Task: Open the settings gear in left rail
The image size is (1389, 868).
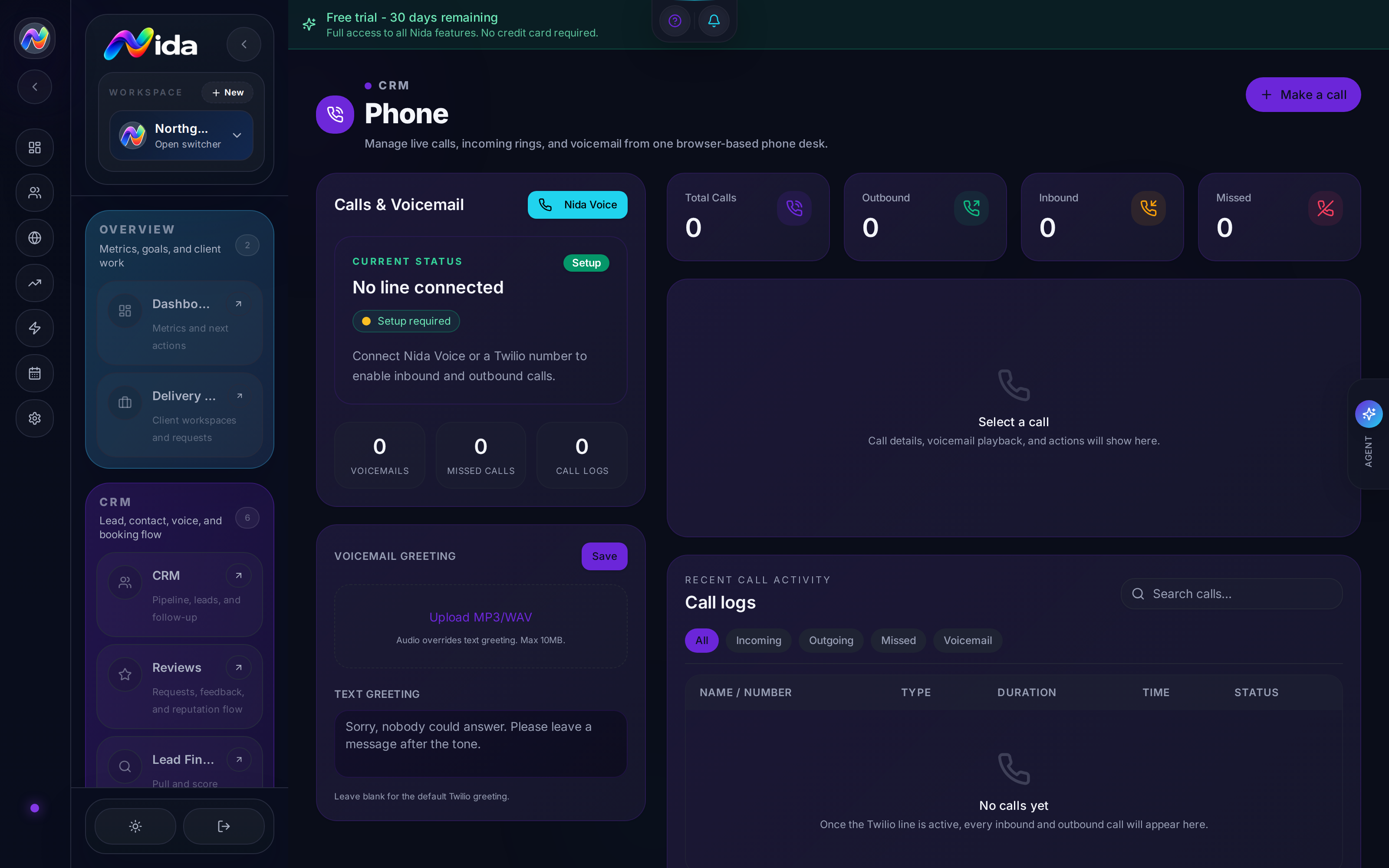Action: pos(35,418)
